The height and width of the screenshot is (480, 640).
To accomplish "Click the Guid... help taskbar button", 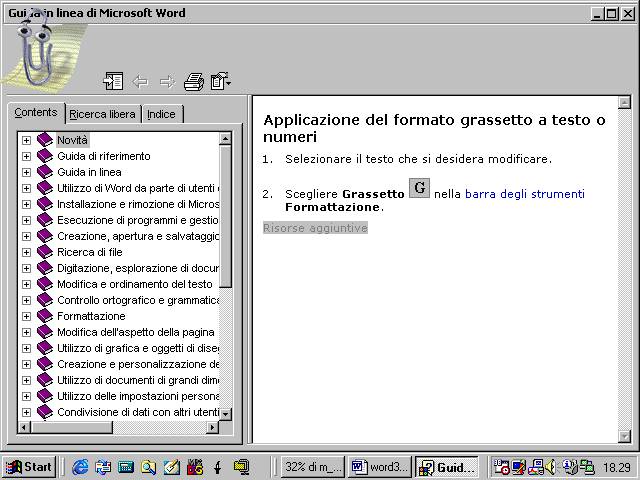I will point(447,467).
